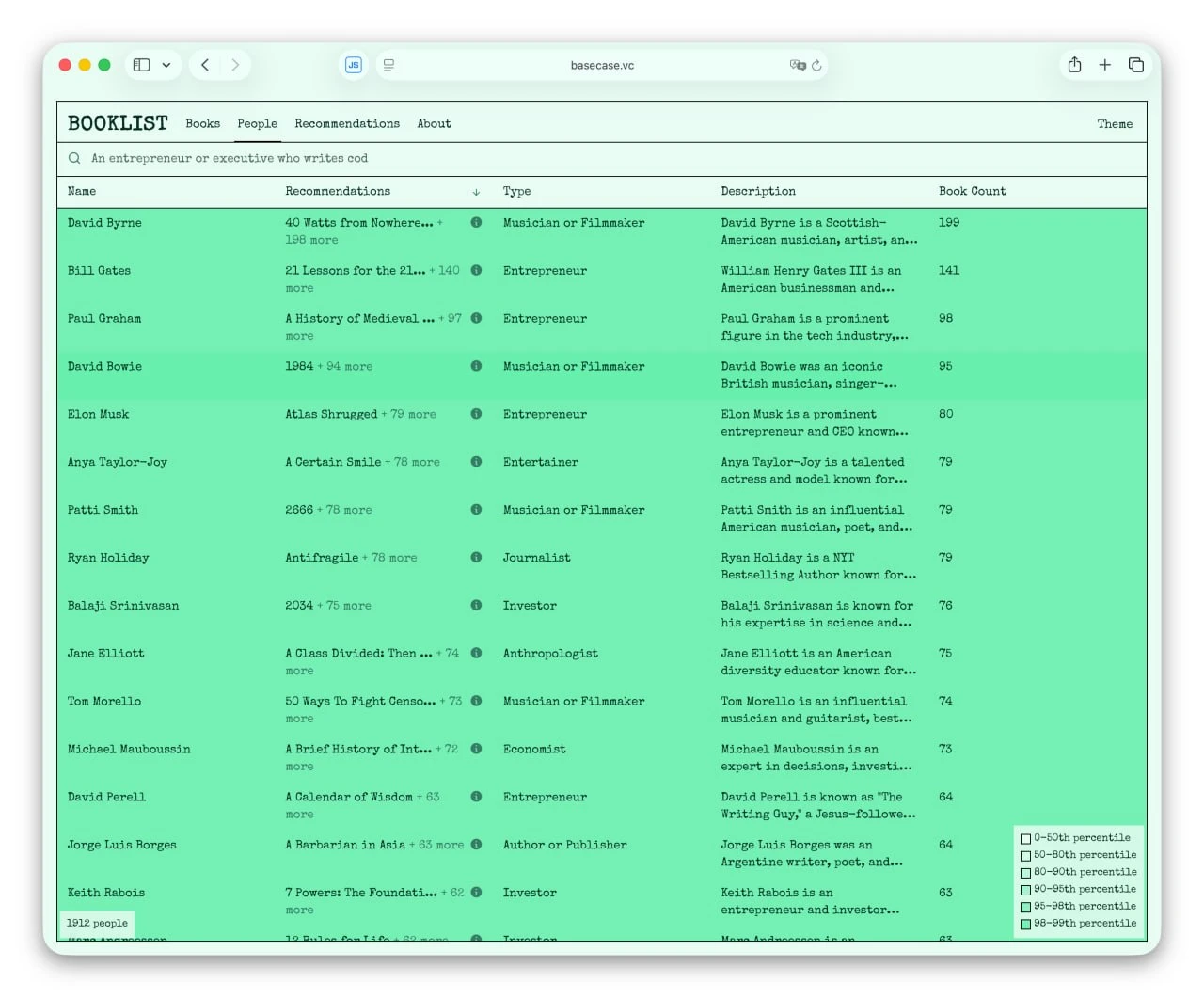Screen dimensions: 1204x998
Task: Open the page reader icon in address bar
Action: (388, 65)
